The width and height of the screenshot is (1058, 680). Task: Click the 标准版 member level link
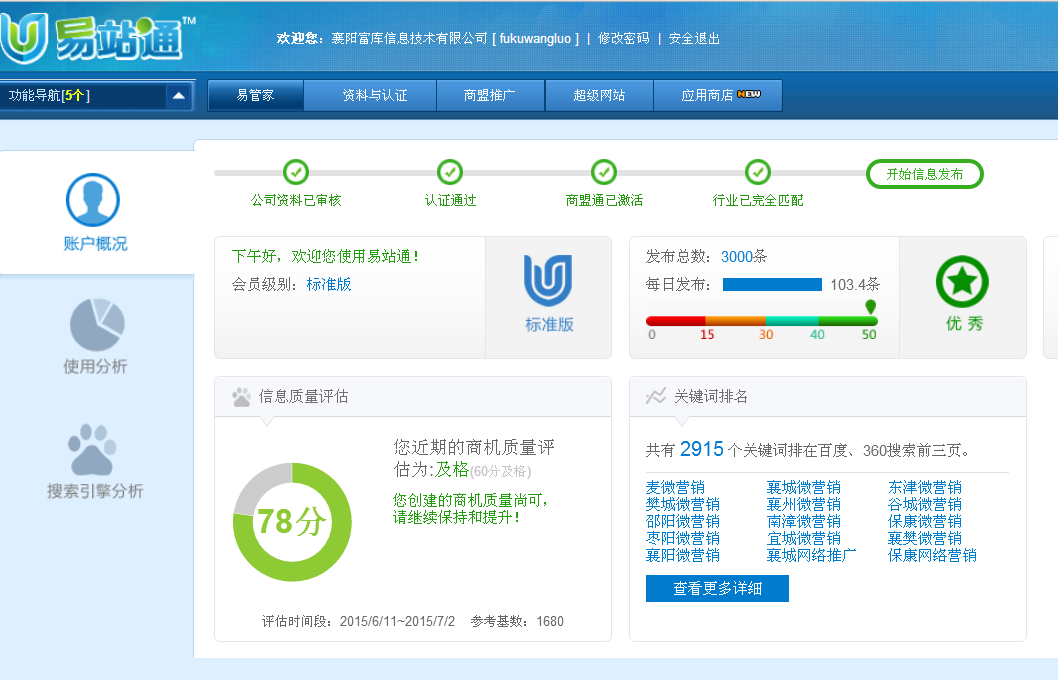click(x=329, y=284)
